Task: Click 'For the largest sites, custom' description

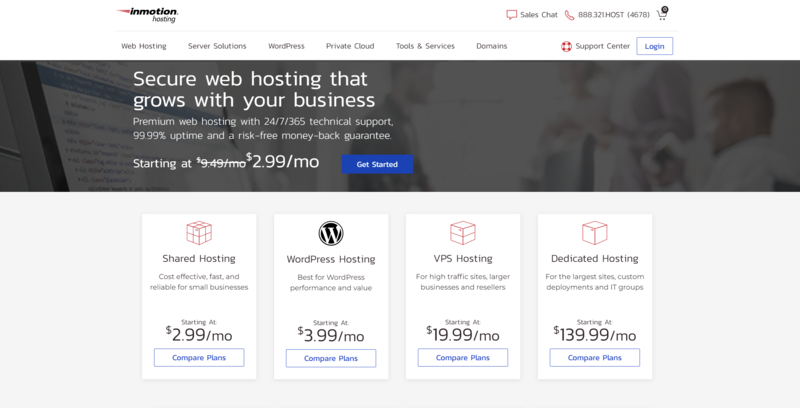Action: coord(595,282)
